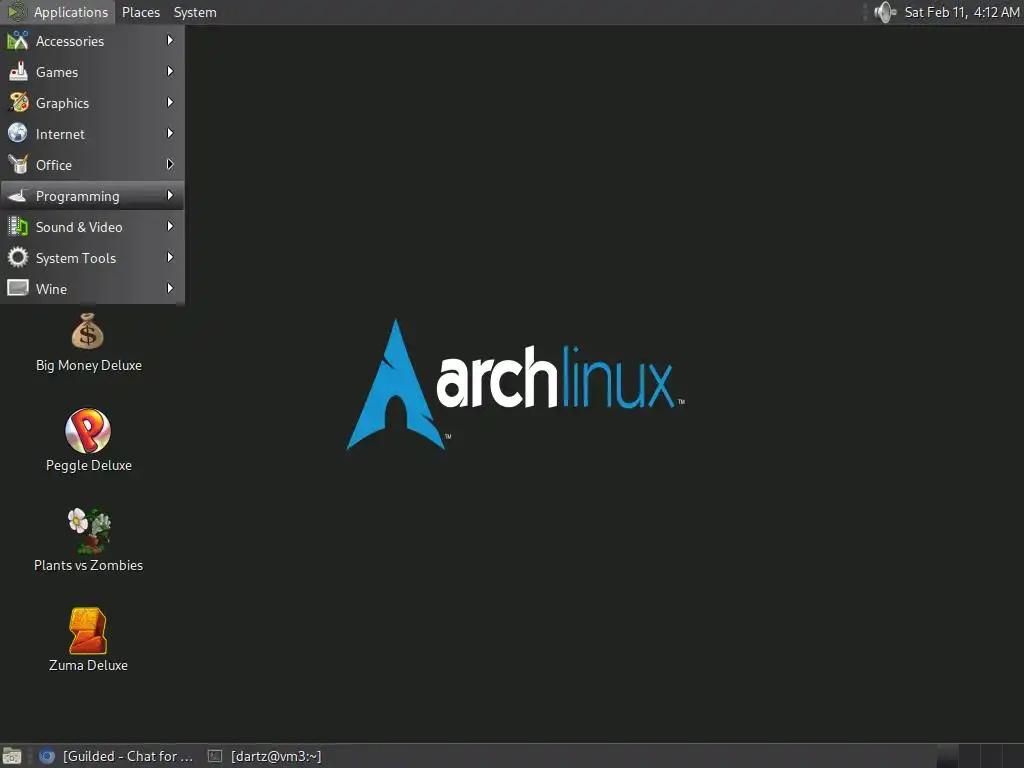Click the Zuma Deluxe icon label
The height and width of the screenshot is (768, 1024).
click(x=88, y=665)
